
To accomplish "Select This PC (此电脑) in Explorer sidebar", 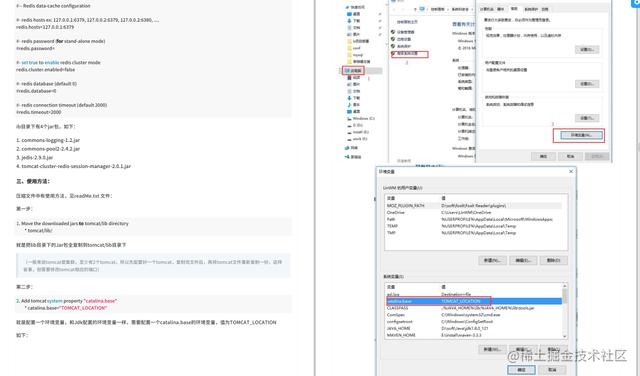I will [x=353, y=71].
